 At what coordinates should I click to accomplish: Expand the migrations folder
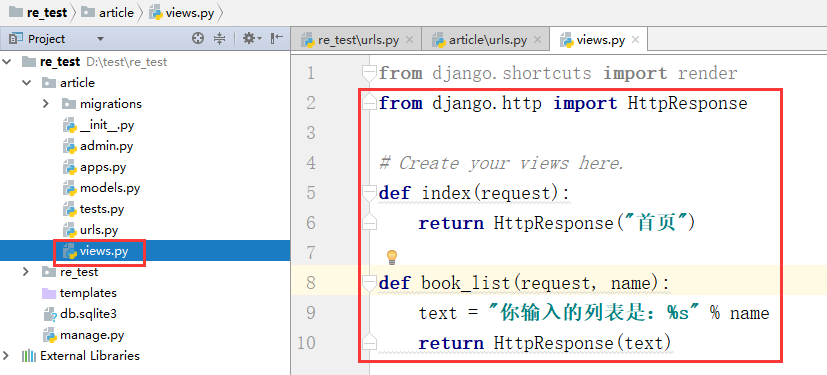46,104
